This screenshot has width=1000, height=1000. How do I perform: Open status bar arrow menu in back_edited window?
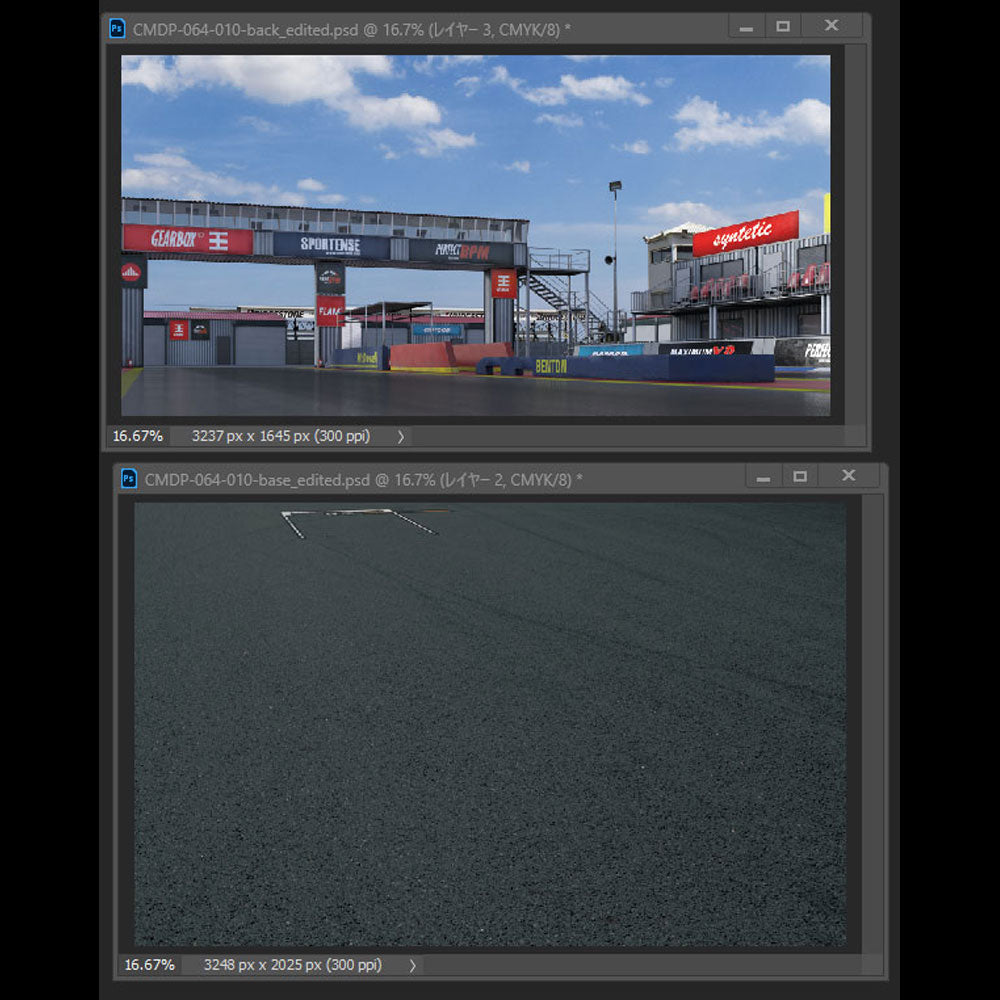pos(401,436)
